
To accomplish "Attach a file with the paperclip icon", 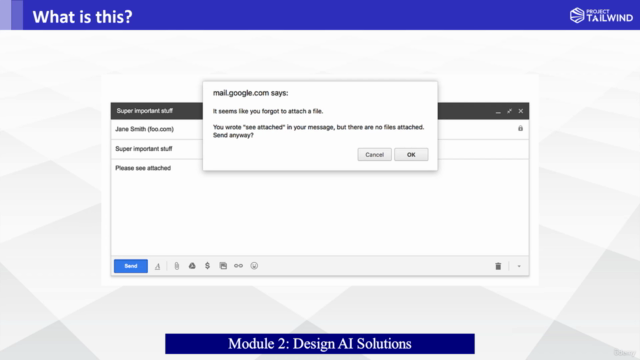I will [177, 266].
